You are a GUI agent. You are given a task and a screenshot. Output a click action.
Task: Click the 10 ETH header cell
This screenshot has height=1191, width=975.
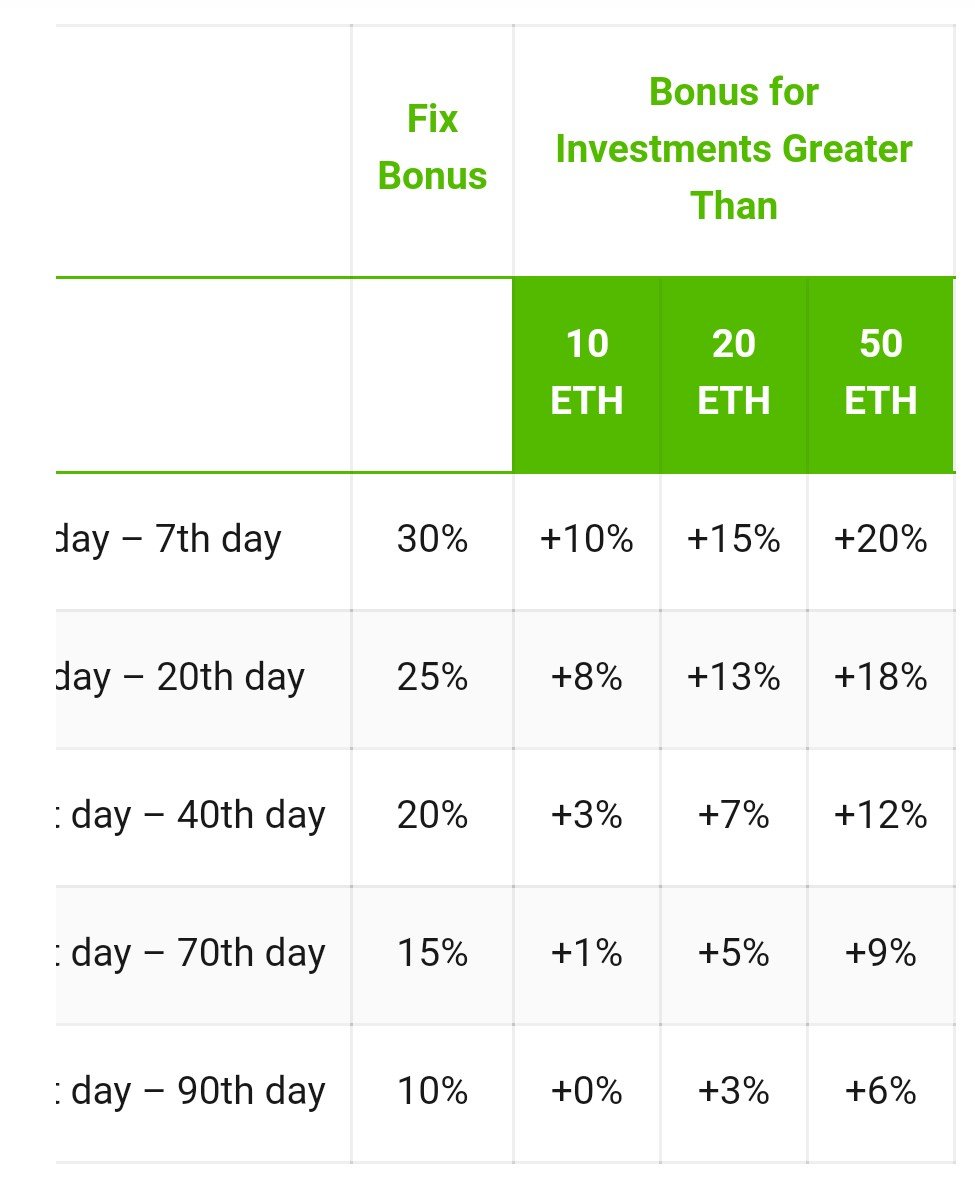click(x=586, y=372)
